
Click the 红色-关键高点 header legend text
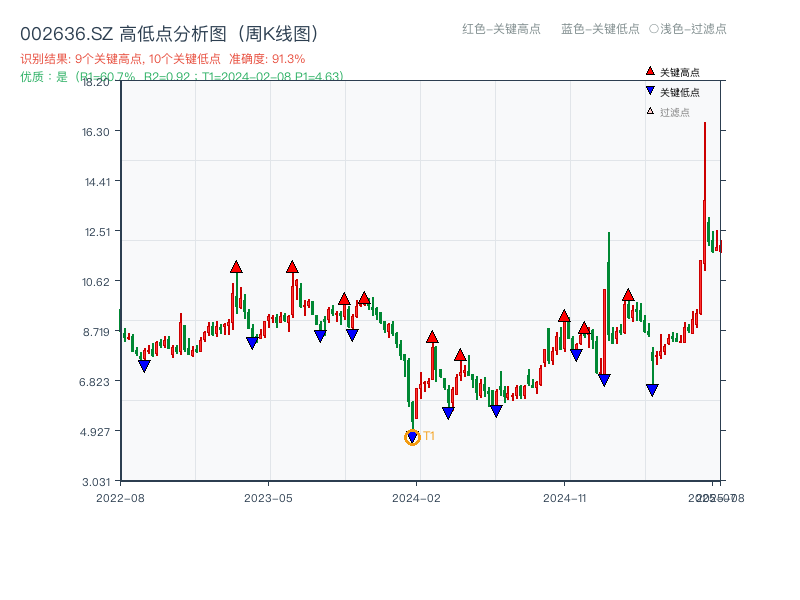(x=501, y=29)
